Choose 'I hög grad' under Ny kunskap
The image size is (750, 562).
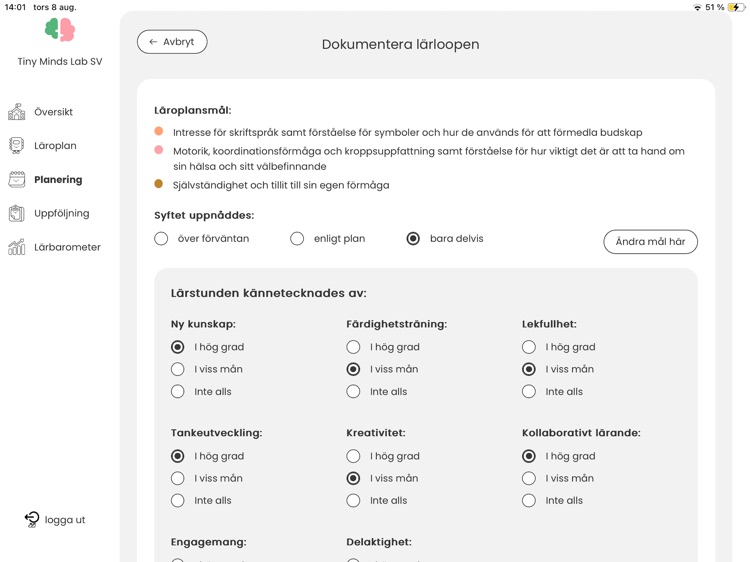pos(177,347)
